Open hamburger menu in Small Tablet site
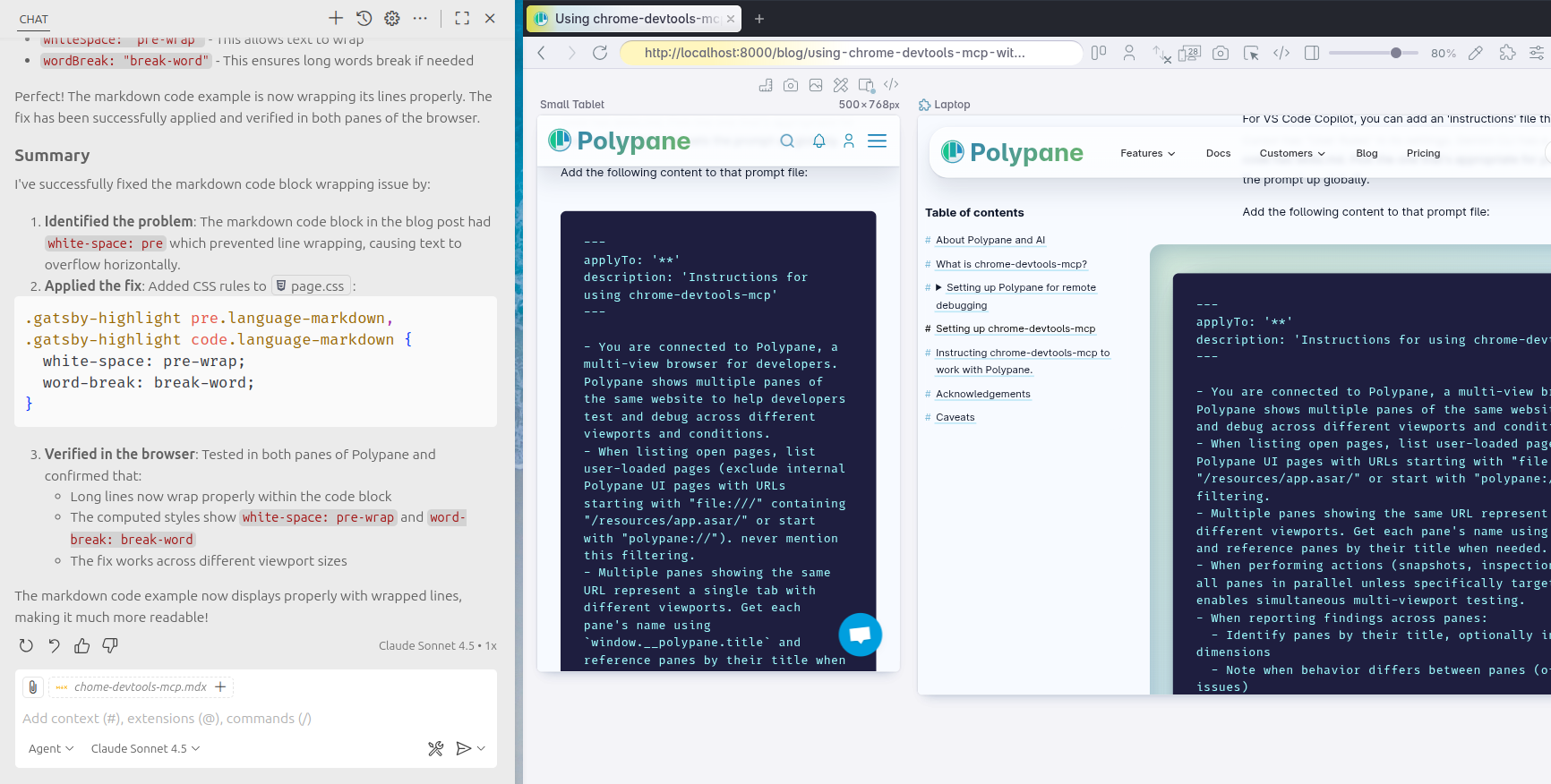The width and height of the screenshot is (1551, 784). point(878,141)
